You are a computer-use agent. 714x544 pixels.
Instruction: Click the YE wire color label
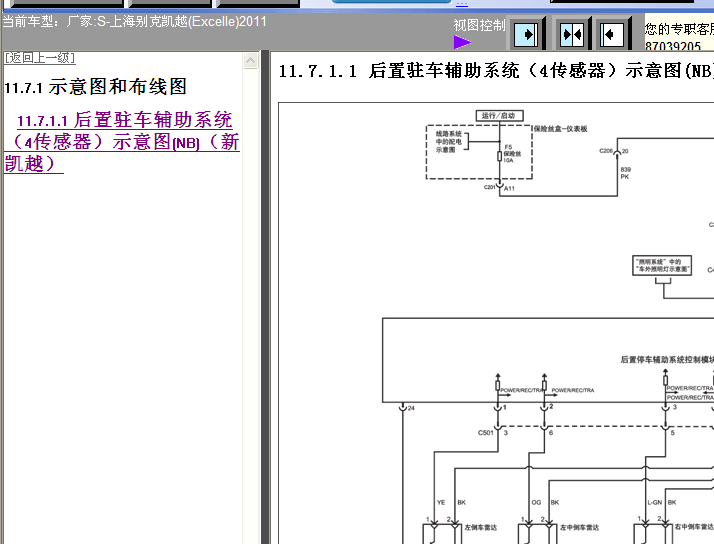[441, 503]
